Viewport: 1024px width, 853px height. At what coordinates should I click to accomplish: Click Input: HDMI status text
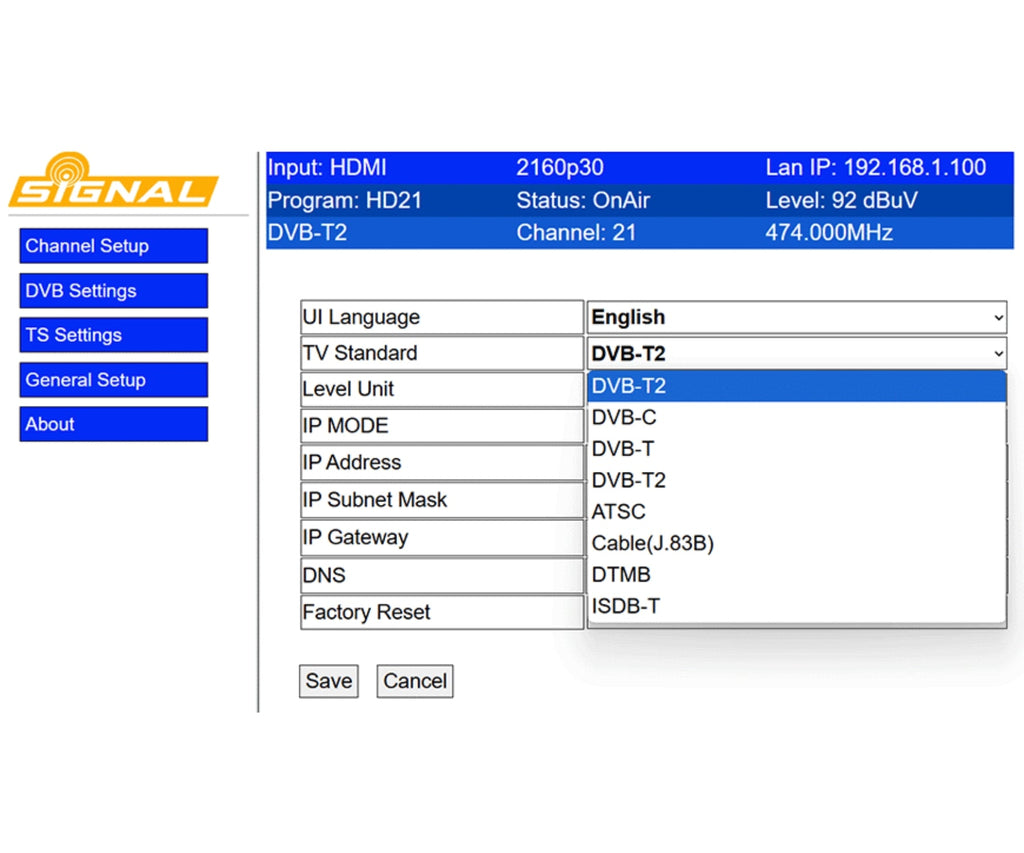[x=327, y=168]
